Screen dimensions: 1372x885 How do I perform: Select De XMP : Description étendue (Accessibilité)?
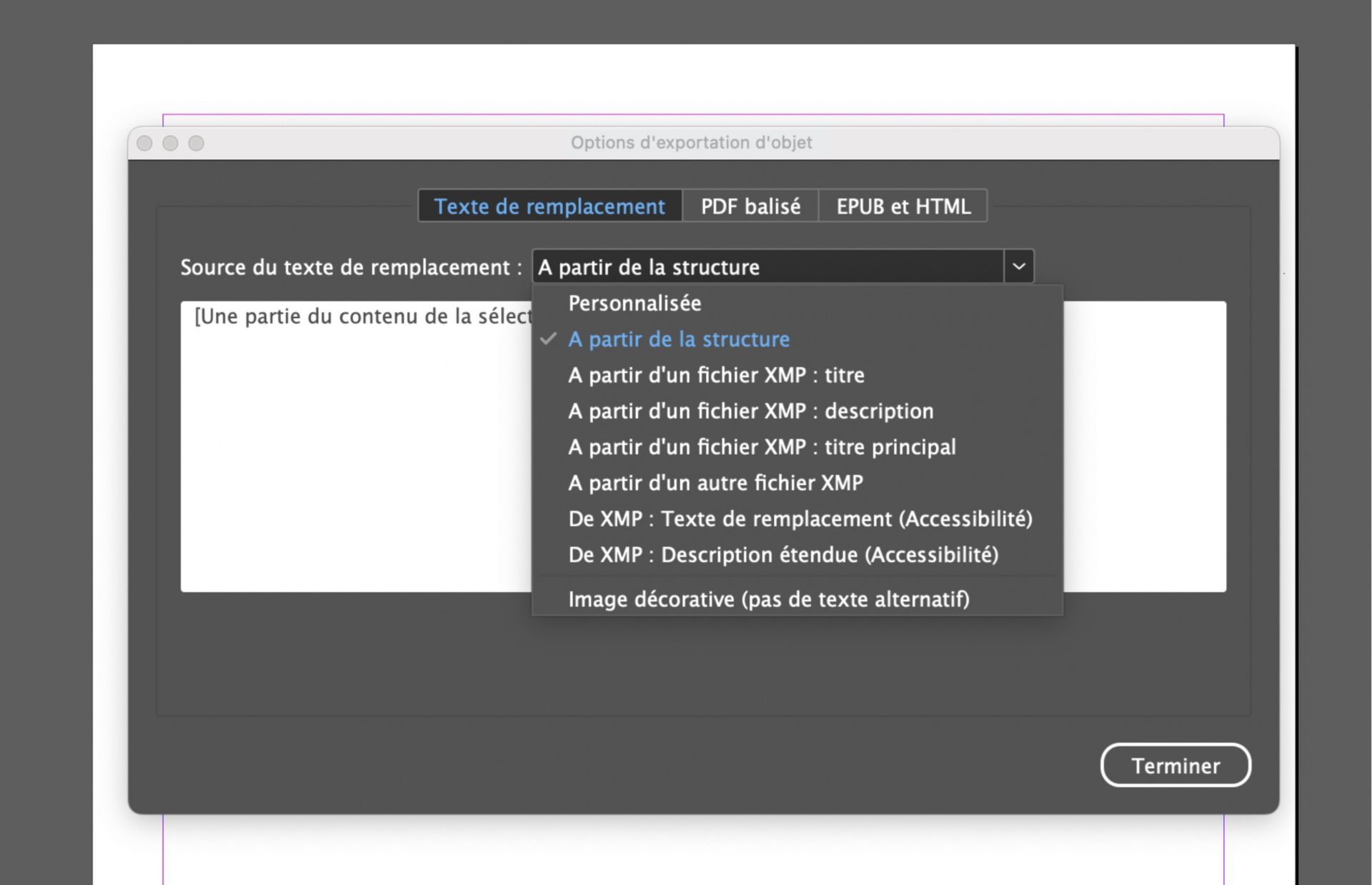point(783,555)
